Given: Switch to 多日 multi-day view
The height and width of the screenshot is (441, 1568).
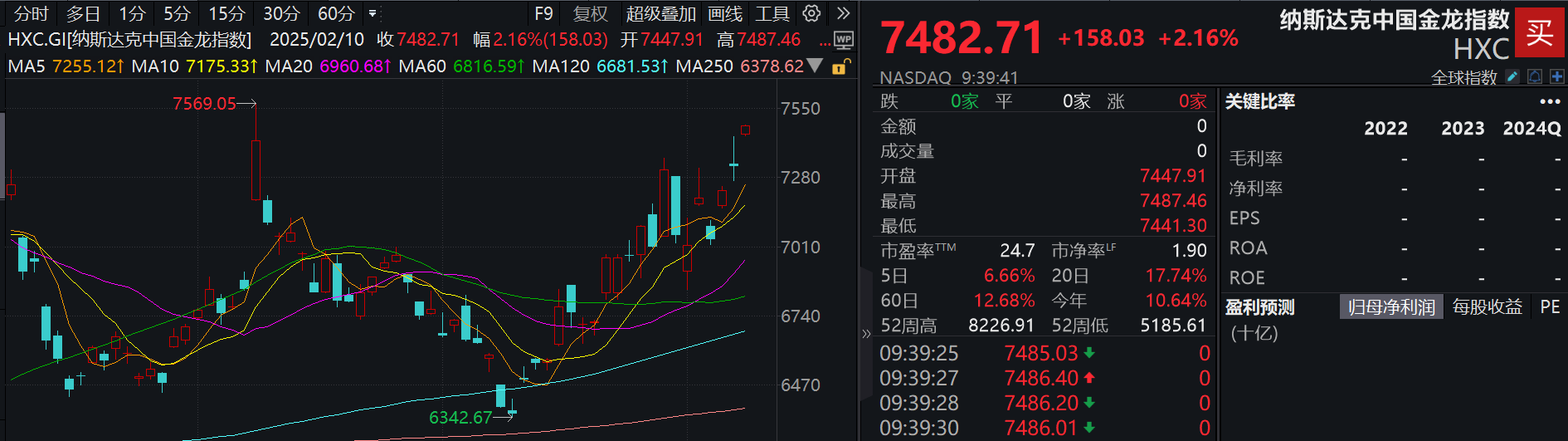Looking at the screenshot, I should [83, 13].
